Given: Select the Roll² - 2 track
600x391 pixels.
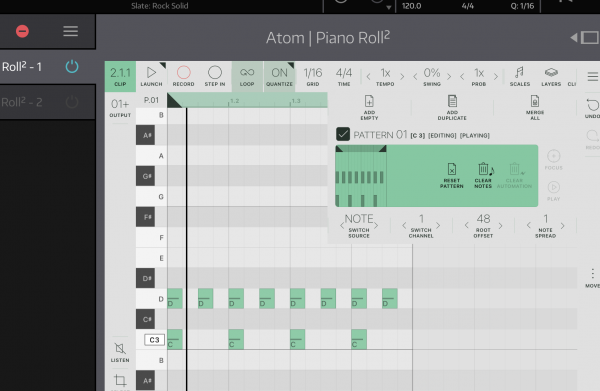Looking at the screenshot, I should pyautogui.click(x=22, y=102).
